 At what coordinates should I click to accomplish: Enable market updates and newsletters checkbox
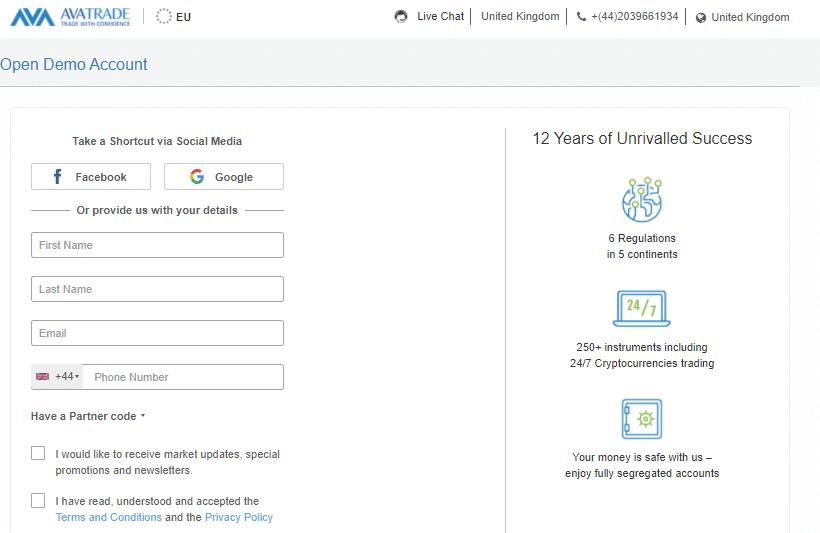38,453
